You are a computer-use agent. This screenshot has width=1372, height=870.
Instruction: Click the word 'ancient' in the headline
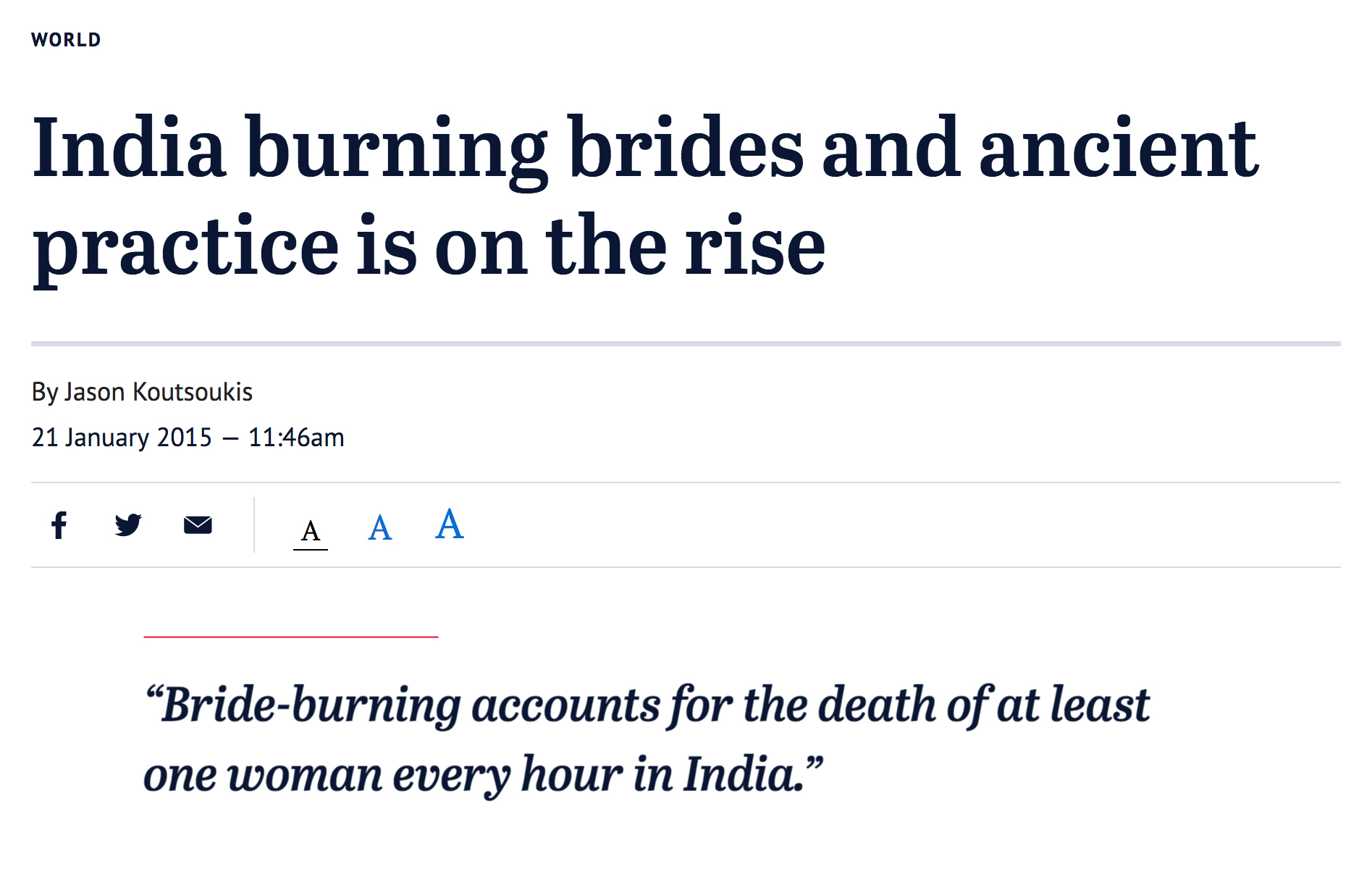(x=1119, y=148)
